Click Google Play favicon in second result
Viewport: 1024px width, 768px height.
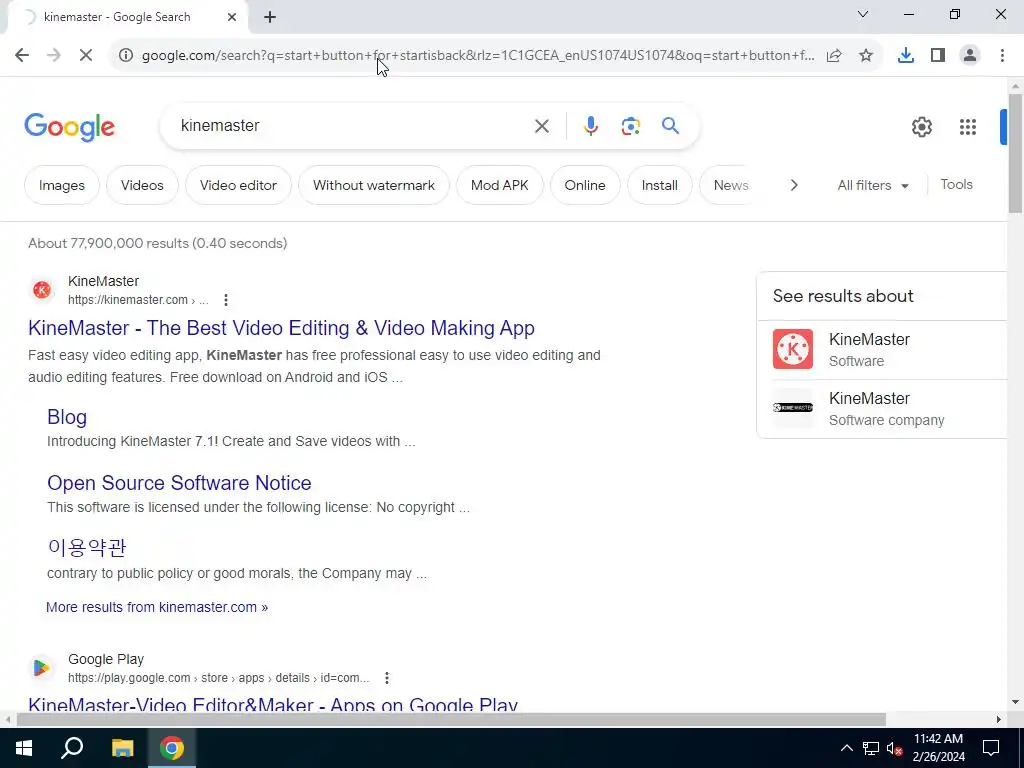pos(42,667)
